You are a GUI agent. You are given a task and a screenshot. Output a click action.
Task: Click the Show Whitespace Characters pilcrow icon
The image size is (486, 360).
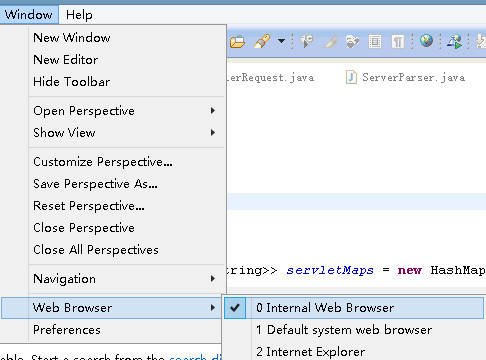tap(398, 42)
